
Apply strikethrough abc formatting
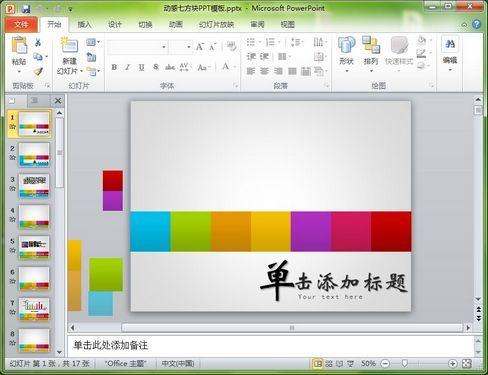pyautogui.click(x=170, y=67)
